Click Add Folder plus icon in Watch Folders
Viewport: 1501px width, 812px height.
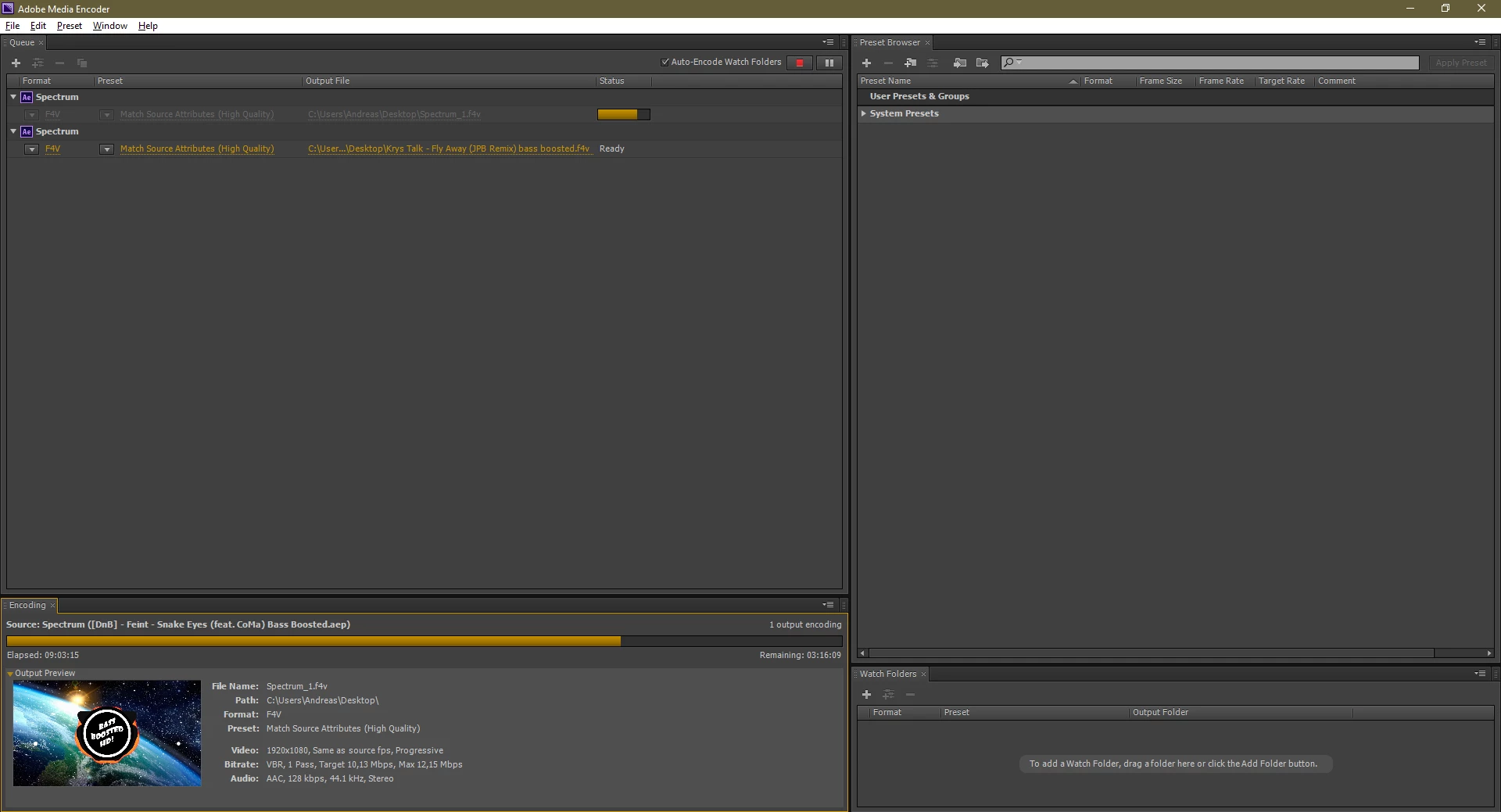pyautogui.click(x=866, y=694)
